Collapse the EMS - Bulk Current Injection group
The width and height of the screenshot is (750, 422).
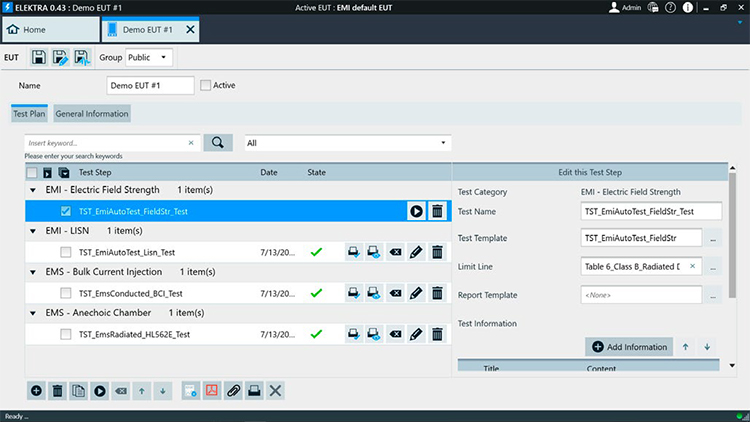pyautogui.click(x=33, y=271)
